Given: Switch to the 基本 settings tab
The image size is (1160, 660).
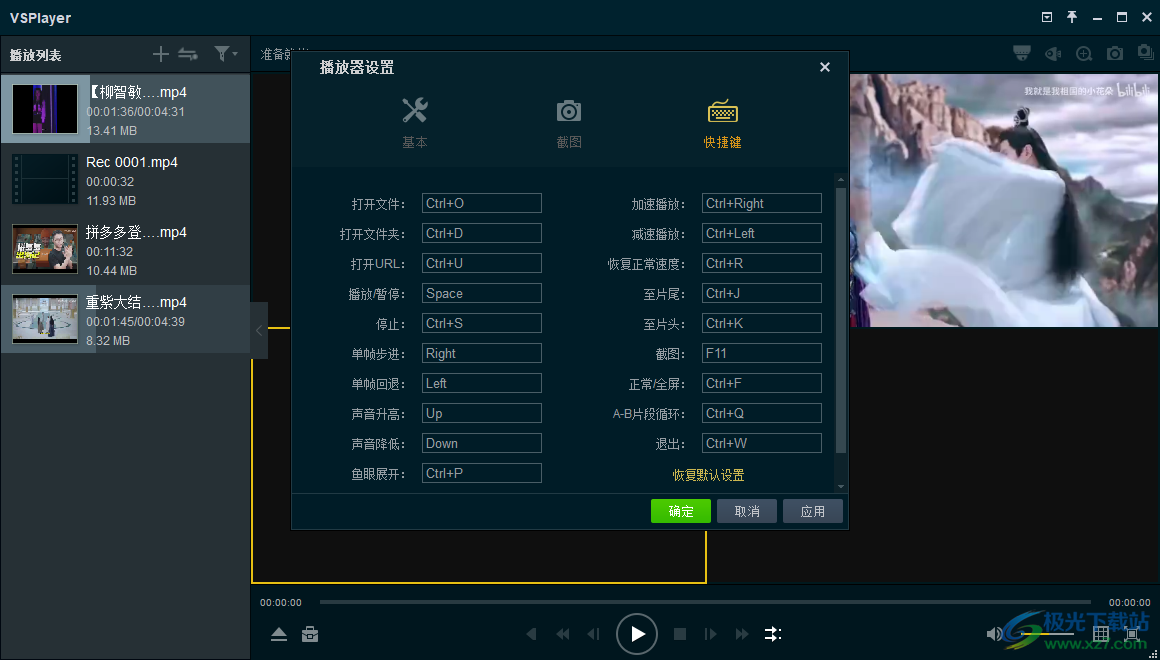Looking at the screenshot, I should click(x=415, y=123).
